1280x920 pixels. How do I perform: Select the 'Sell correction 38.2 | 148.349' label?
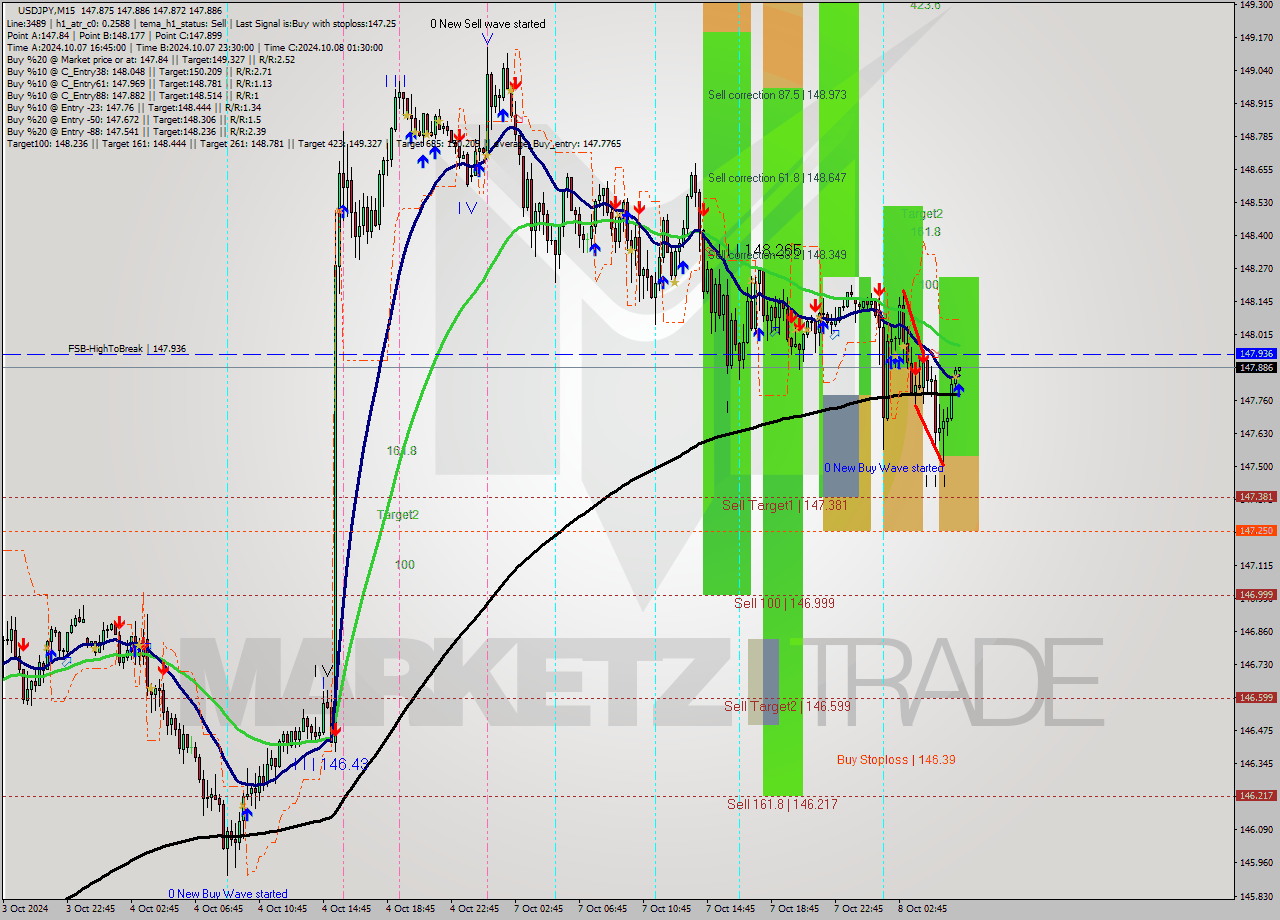[777, 255]
